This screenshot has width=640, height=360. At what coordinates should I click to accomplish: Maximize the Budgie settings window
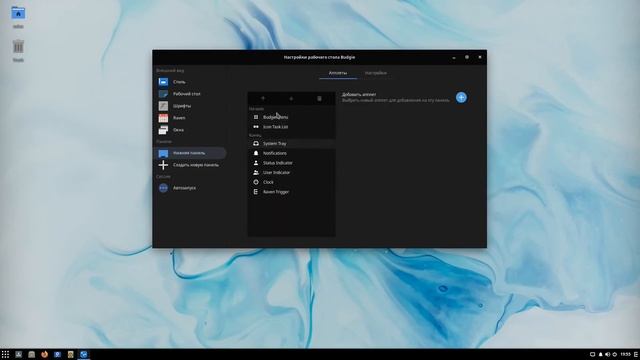pos(467,58)
